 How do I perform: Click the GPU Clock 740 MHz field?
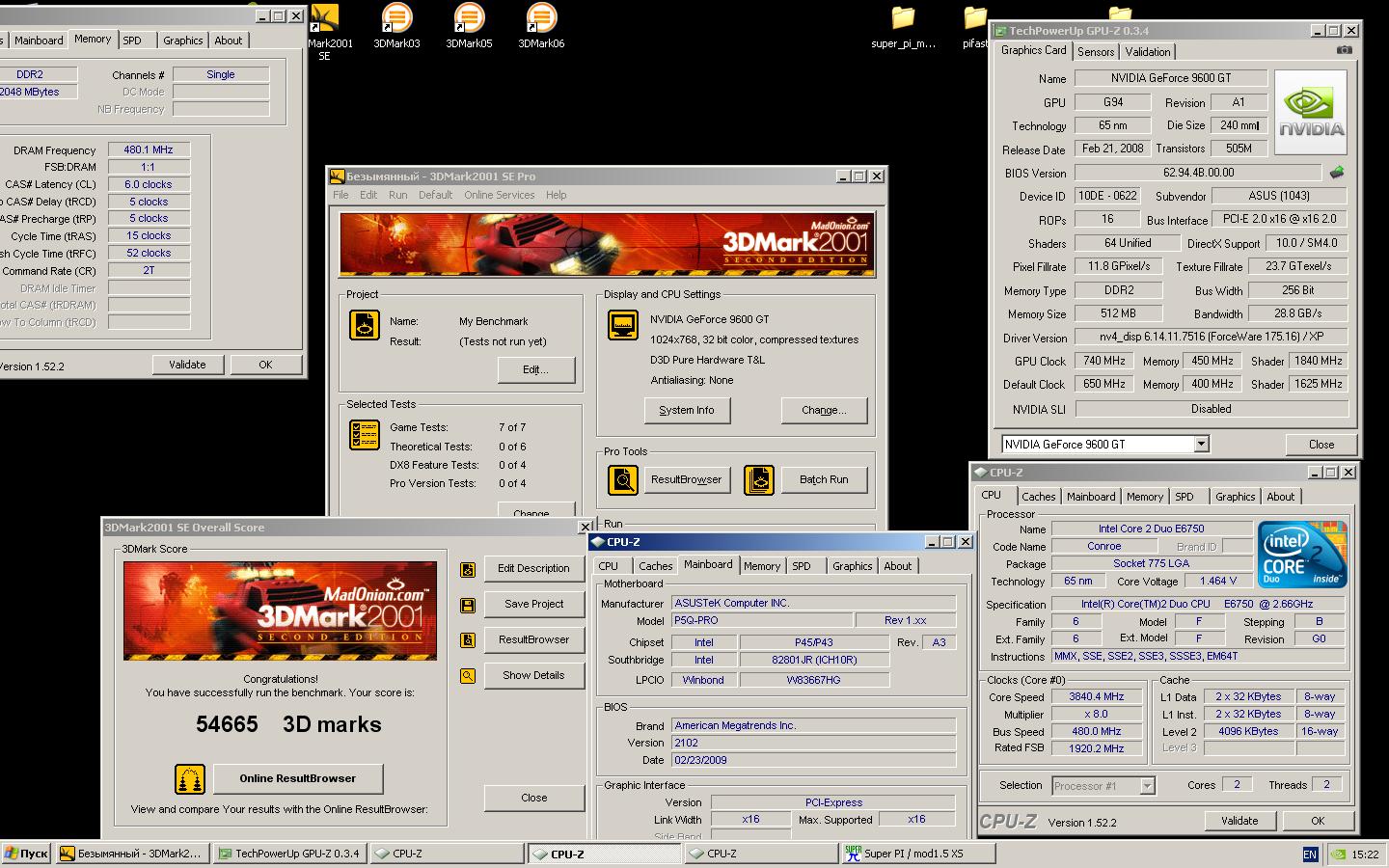pos(1103,361)
